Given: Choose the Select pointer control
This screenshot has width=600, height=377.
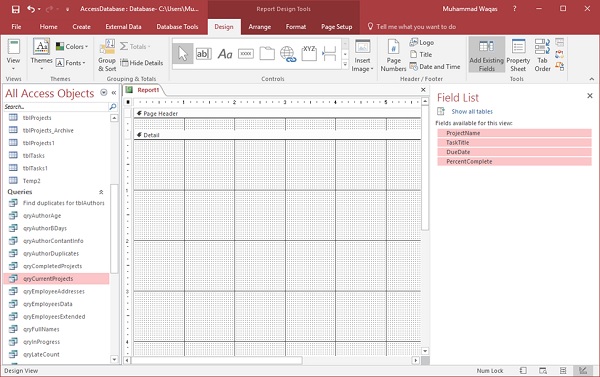Looking at the screenshot, I should (183, 54).
